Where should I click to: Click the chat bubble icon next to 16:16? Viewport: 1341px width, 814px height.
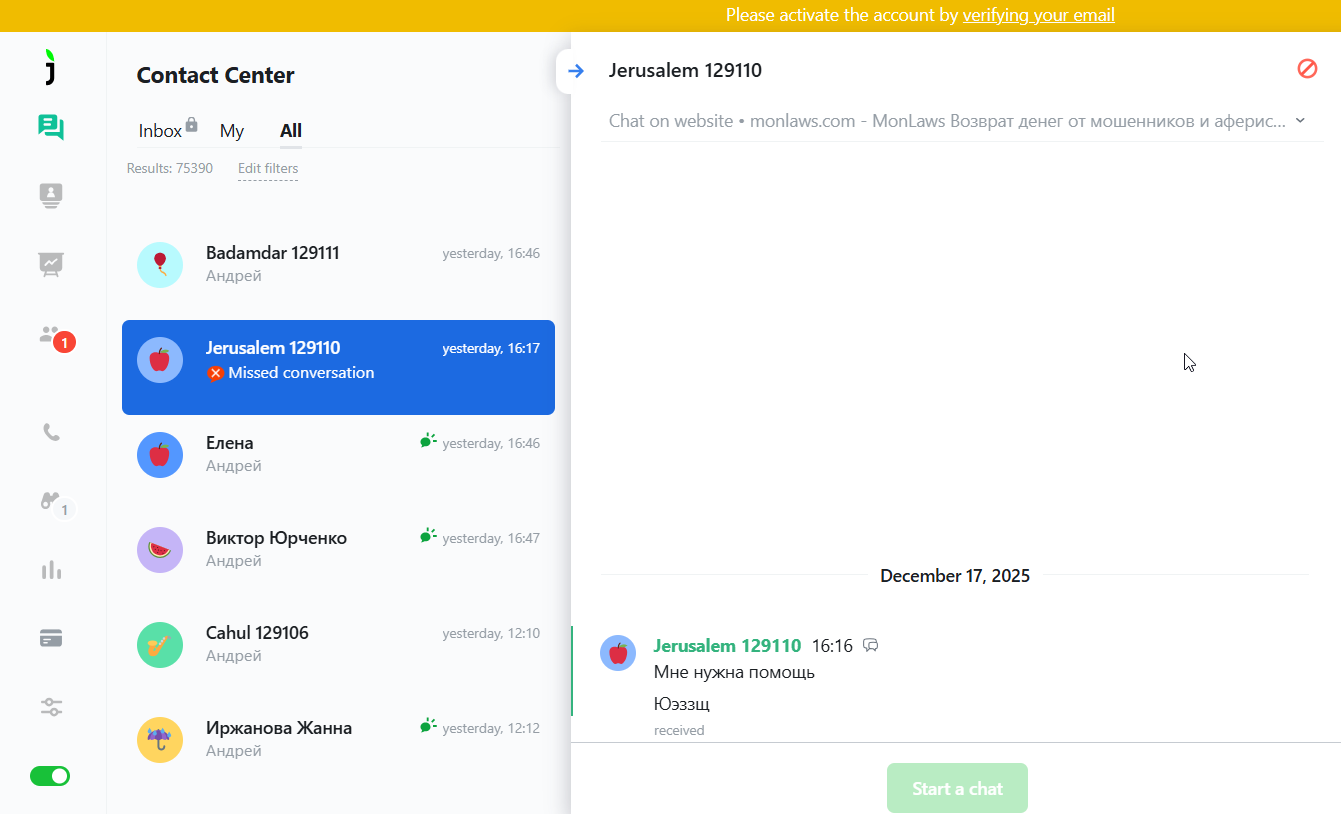pyautogui.click(x=870, y=646)
